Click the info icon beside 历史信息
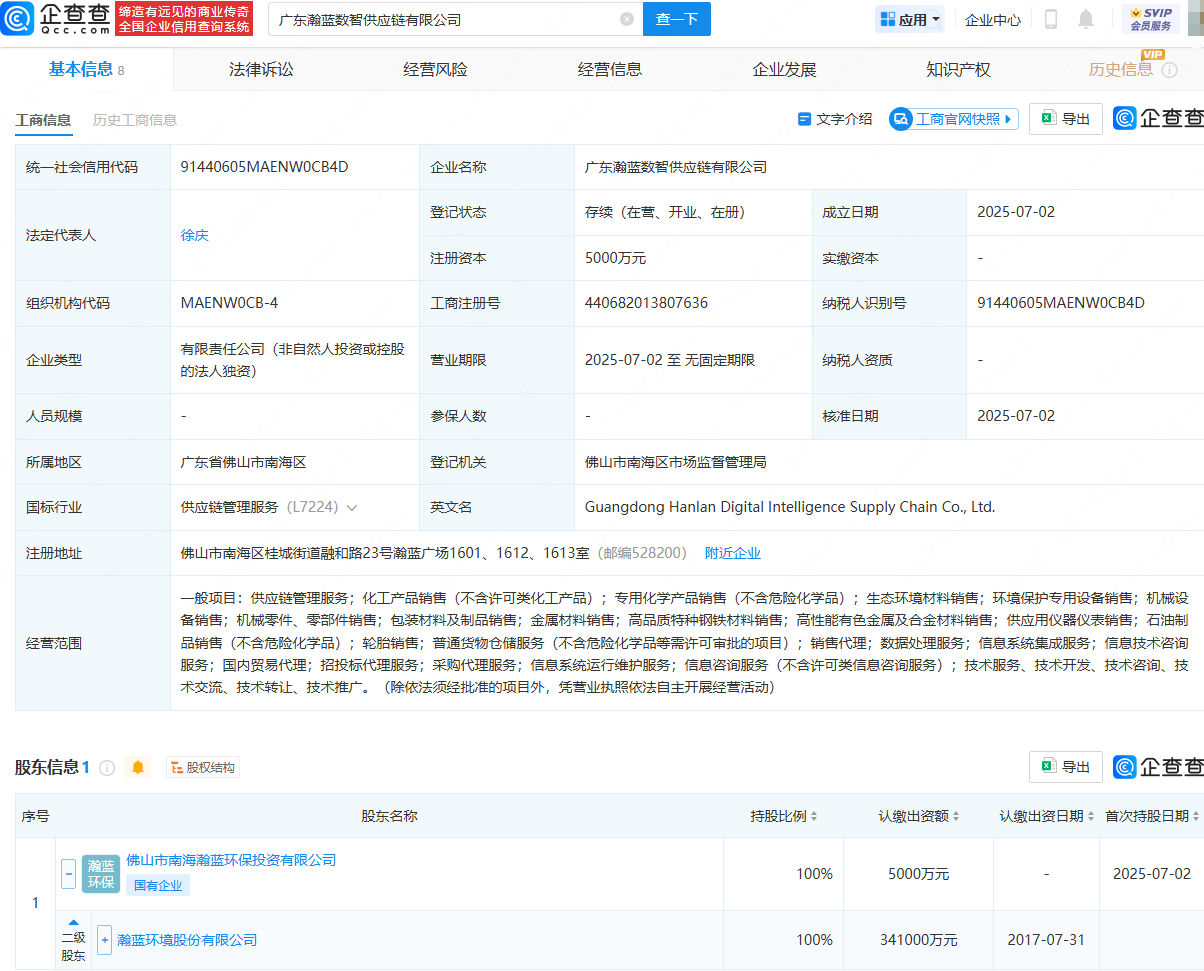1204x971 pixels. (x=1169, y=70)
